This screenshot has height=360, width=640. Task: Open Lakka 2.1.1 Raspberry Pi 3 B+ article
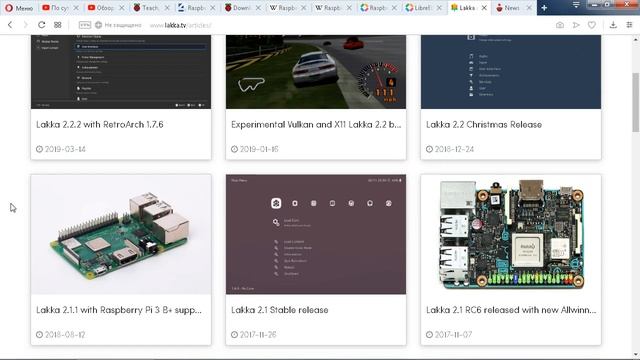click(x=119, y=310)
